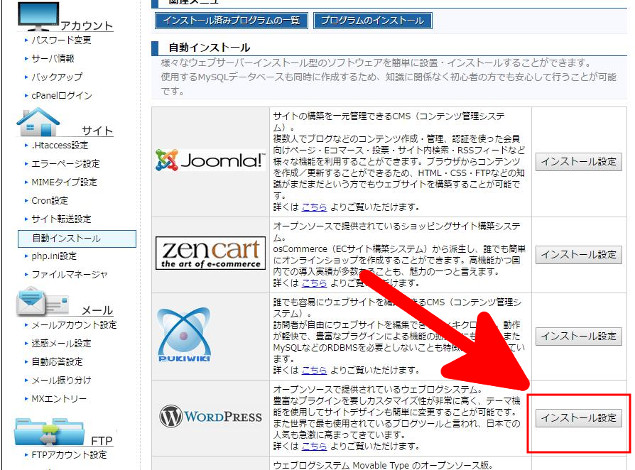Open インストール済みプログラムの一覧 tab
This screenshot has height=470, width=635.
[231, 20]
